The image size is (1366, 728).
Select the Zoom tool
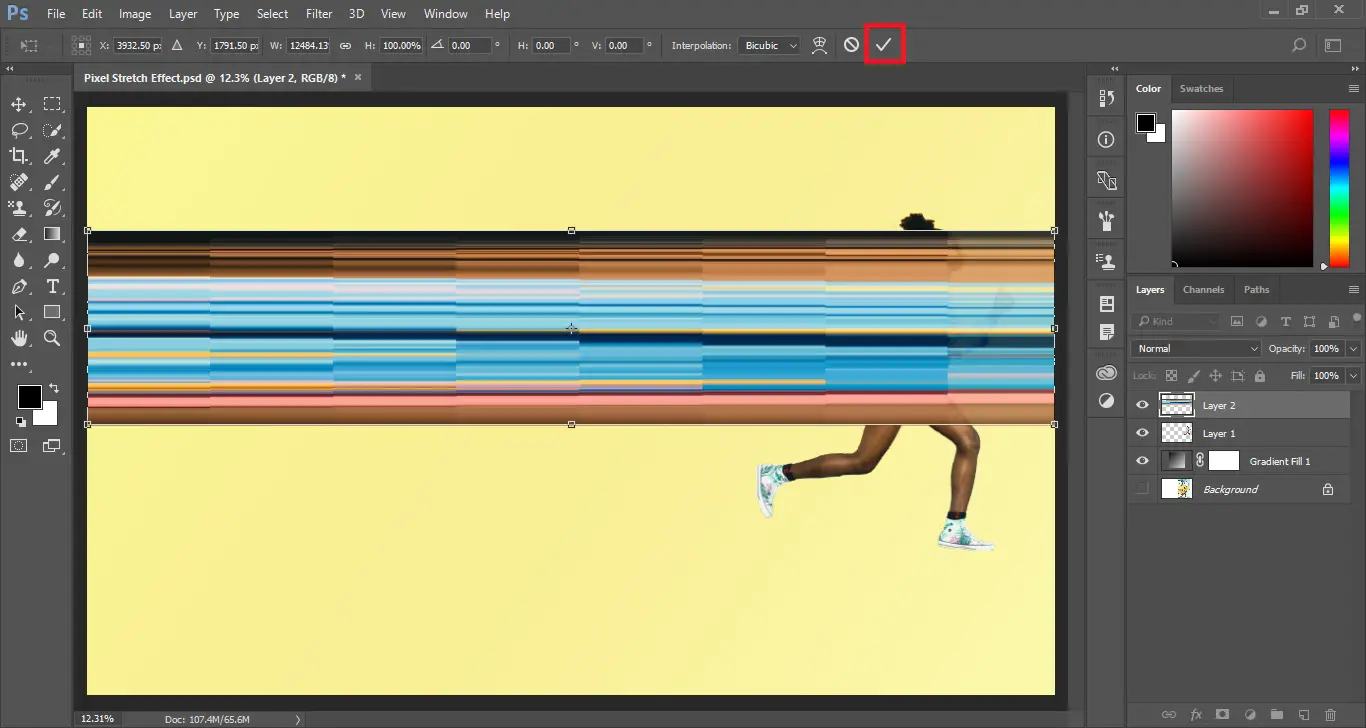pos(53,338)
